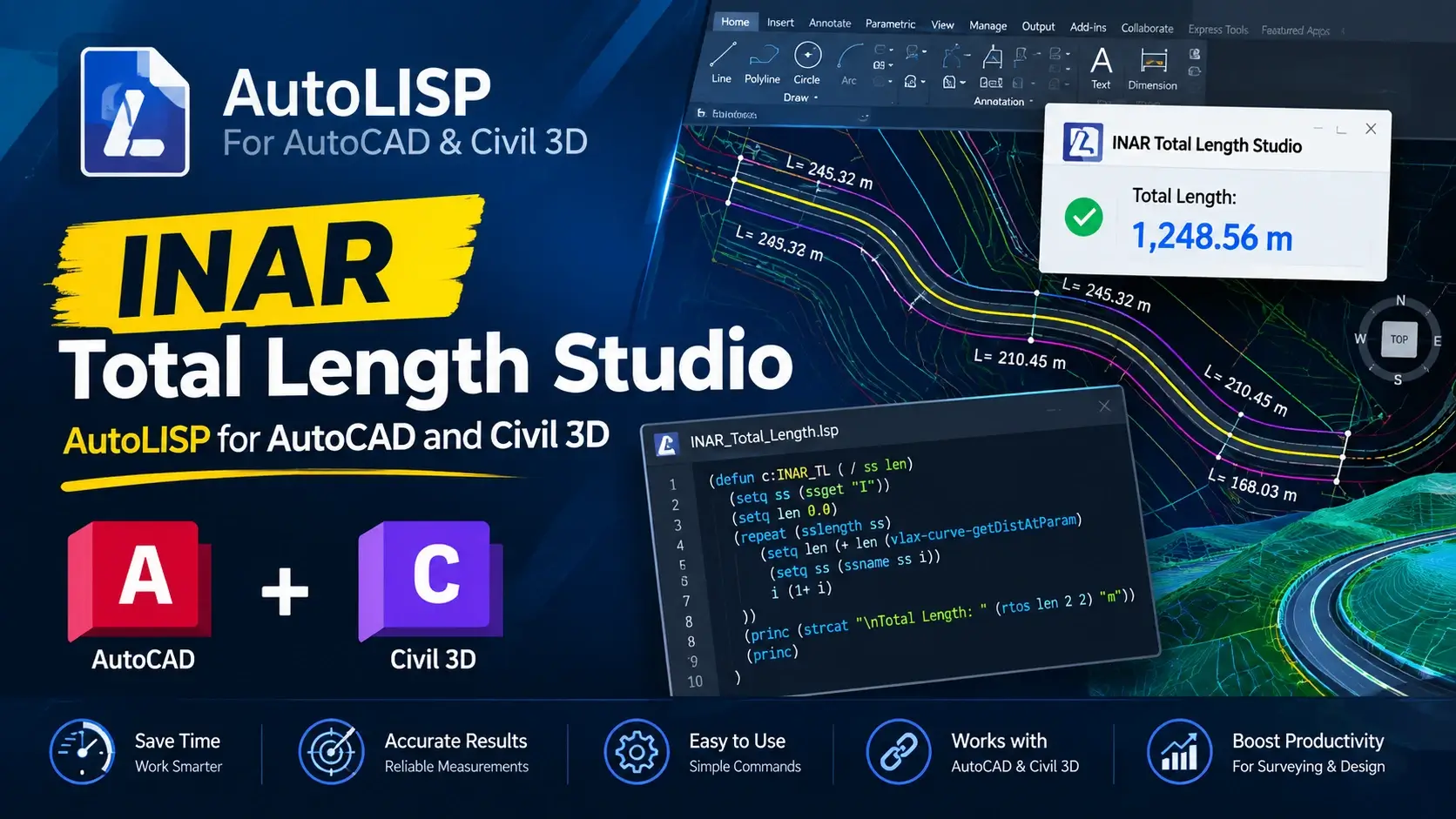Open the Express Tools tab
Screen dimensions: 1456x819
[1218, 30]
